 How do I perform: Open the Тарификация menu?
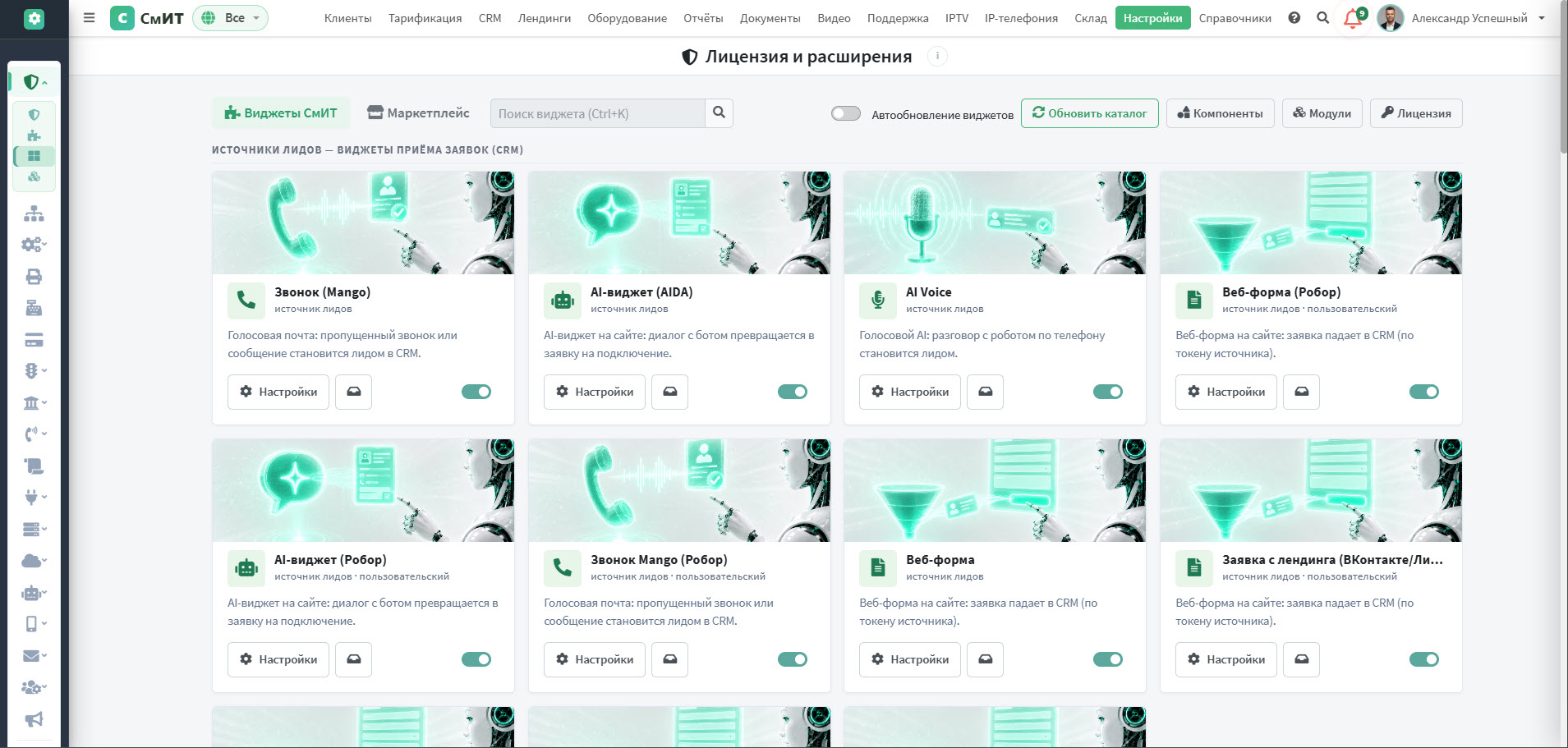tap(425, 18)
